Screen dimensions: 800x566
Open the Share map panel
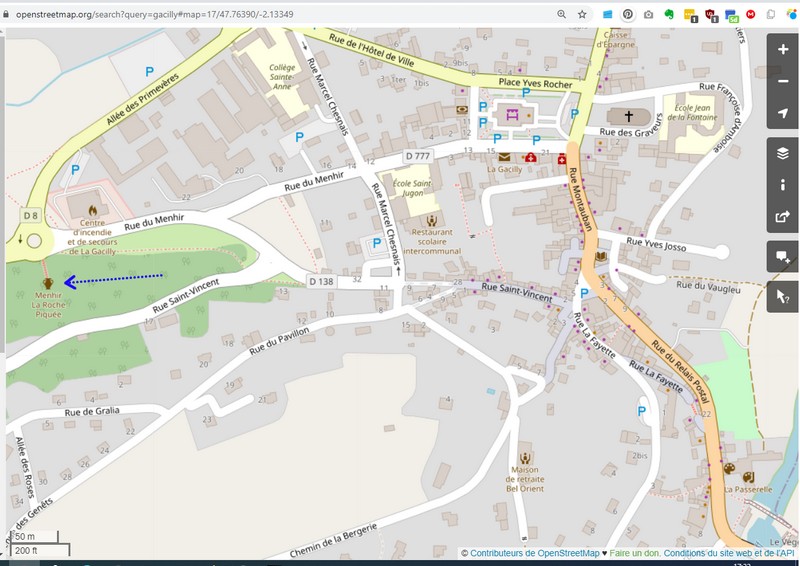point(783,216)
